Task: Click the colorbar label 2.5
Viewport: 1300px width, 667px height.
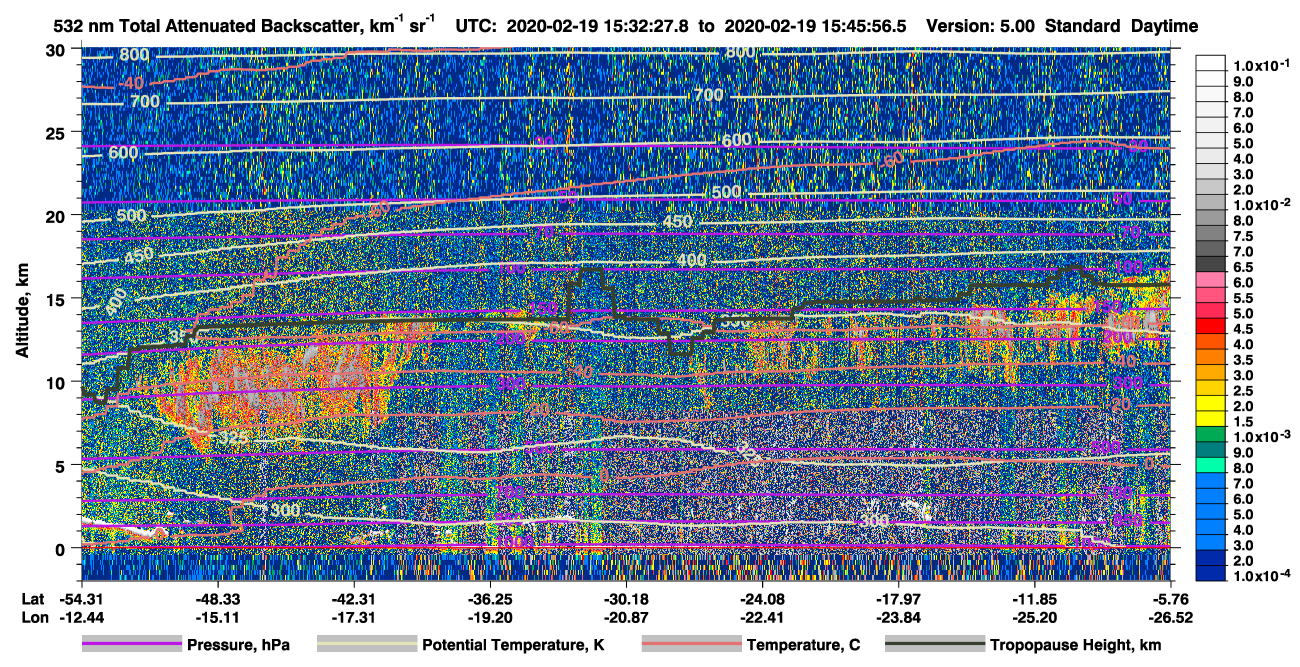Action: (x=1243, y=391)
